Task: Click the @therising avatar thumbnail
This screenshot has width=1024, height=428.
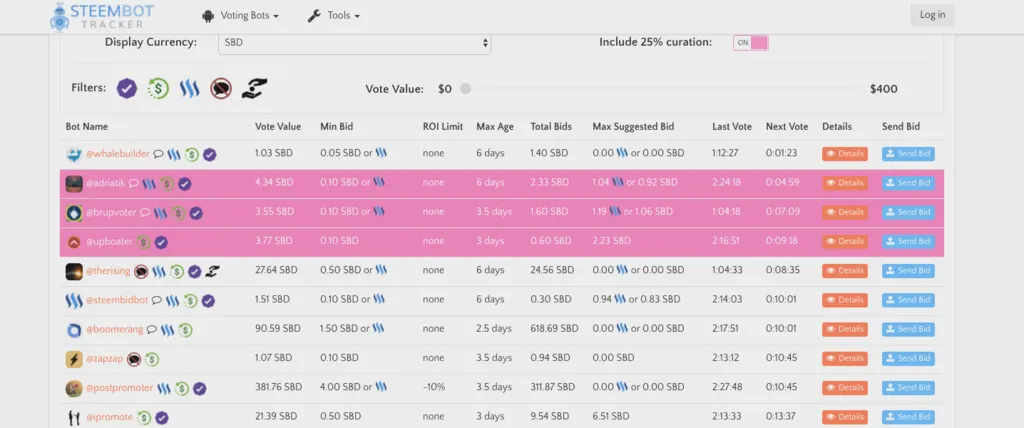Action: [74, 272]
